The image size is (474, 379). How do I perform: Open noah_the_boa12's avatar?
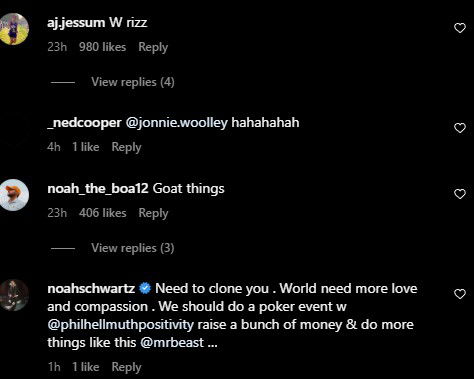pyautogui.click(x=13, y=195)
